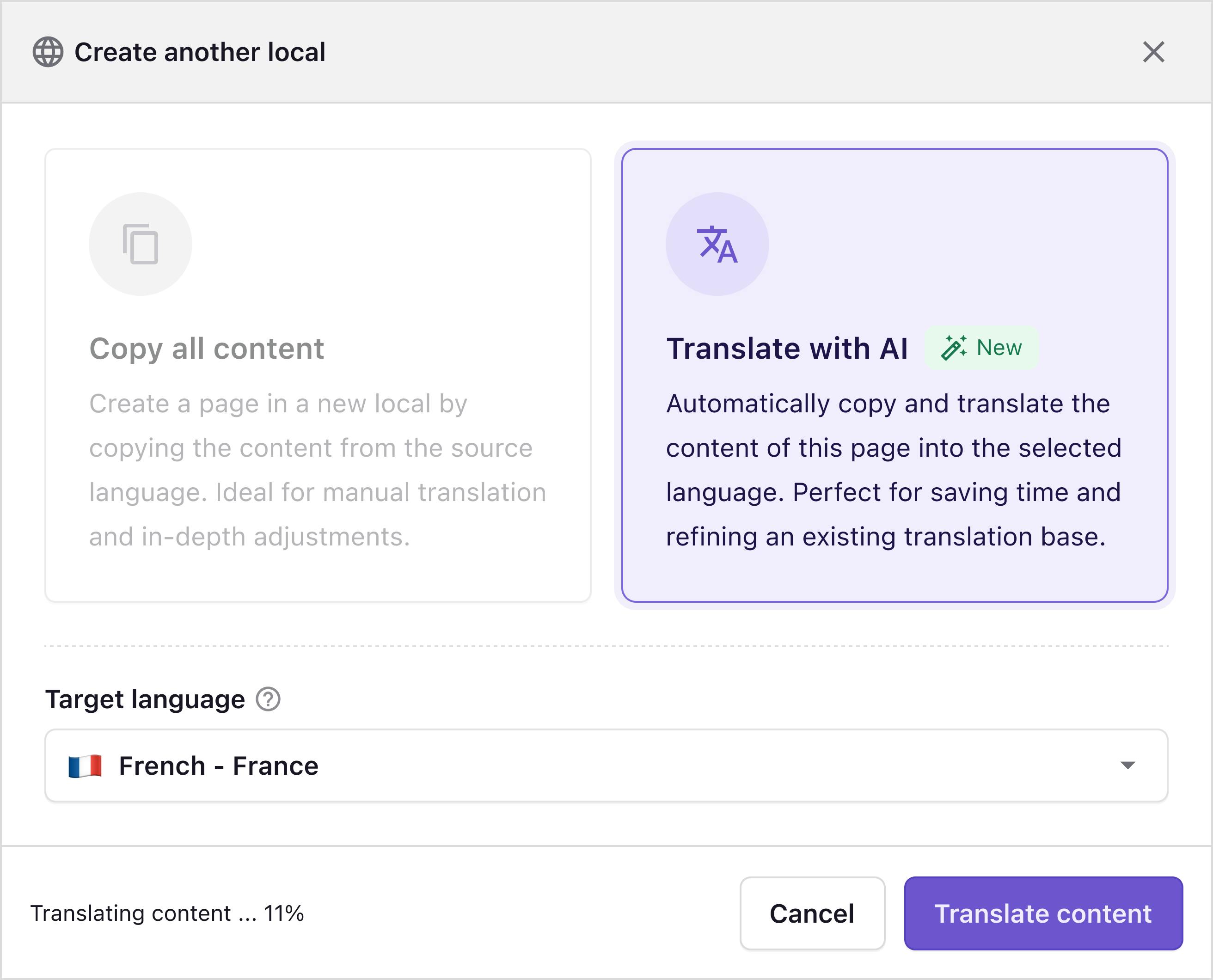Click the French - France text in selector

click(x=219, y=766)
